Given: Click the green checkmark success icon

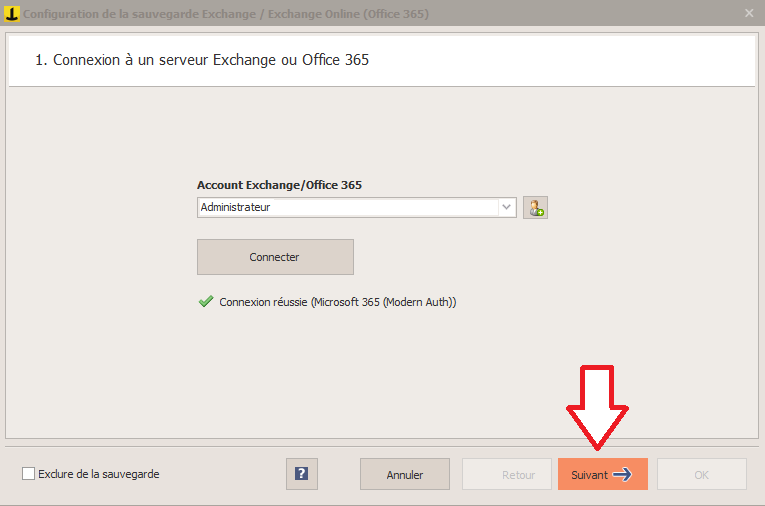Looking at the screenshot, I should coord(206,302).
